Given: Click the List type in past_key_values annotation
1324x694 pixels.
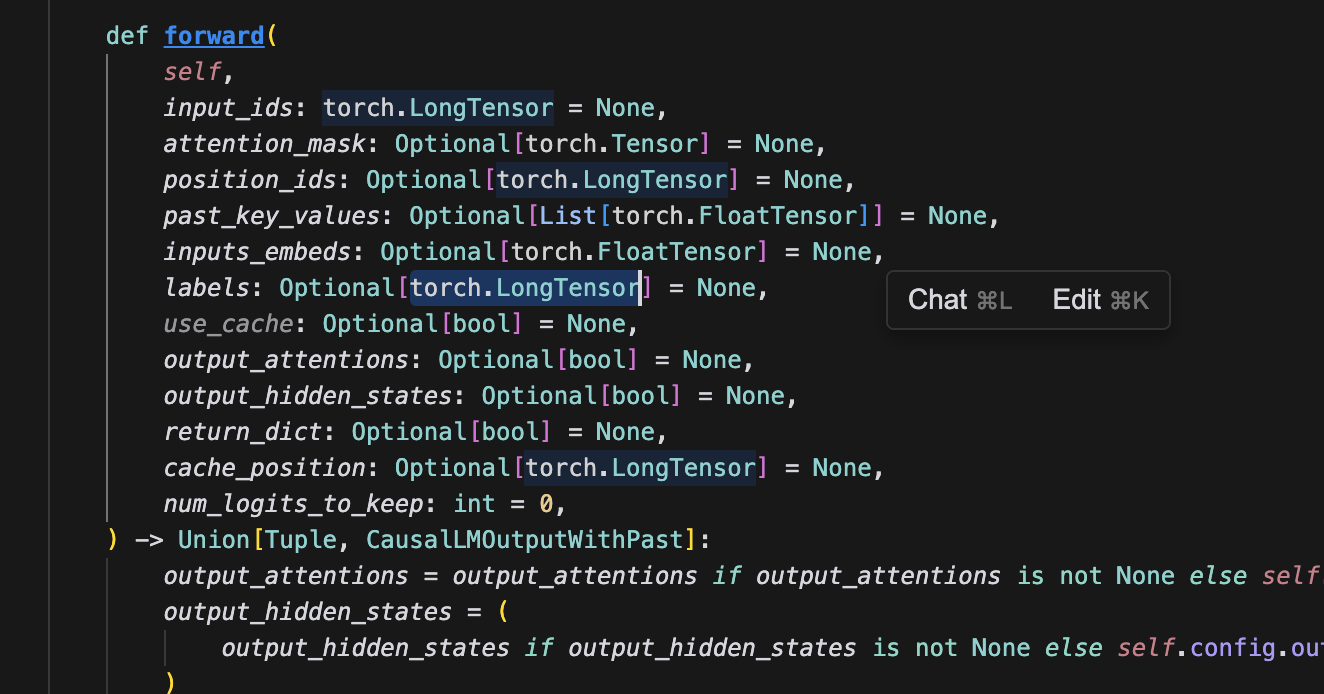Looking at the screenshot, I should 569,216.
